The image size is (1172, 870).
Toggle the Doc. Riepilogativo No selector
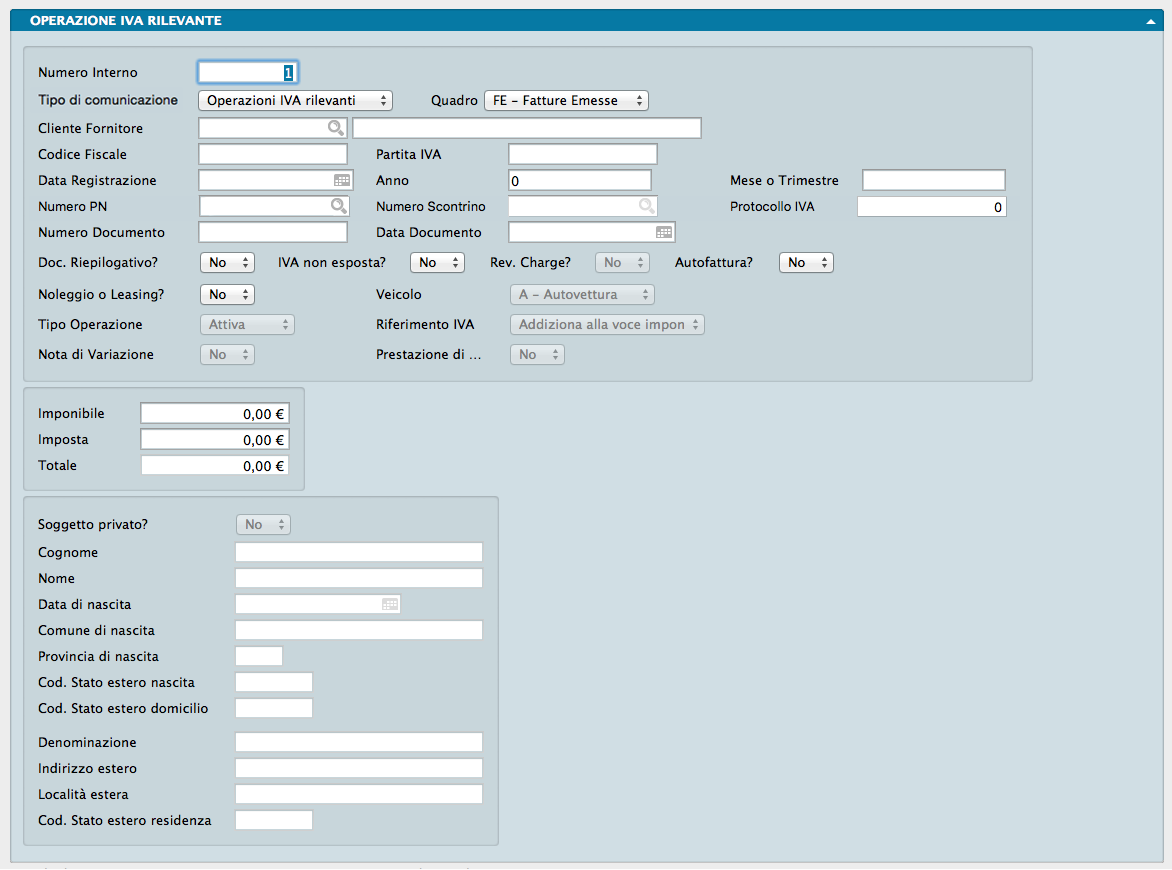227,262
